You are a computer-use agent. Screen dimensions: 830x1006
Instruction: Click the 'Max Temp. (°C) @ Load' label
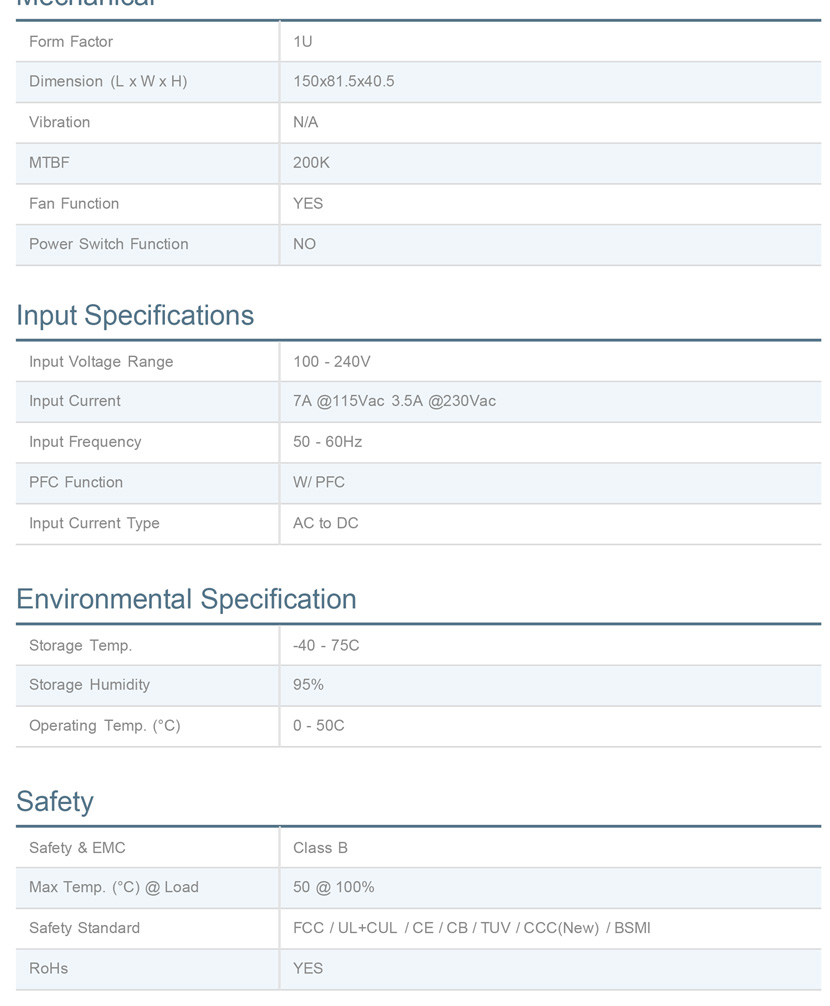click(x=114, y=887)
